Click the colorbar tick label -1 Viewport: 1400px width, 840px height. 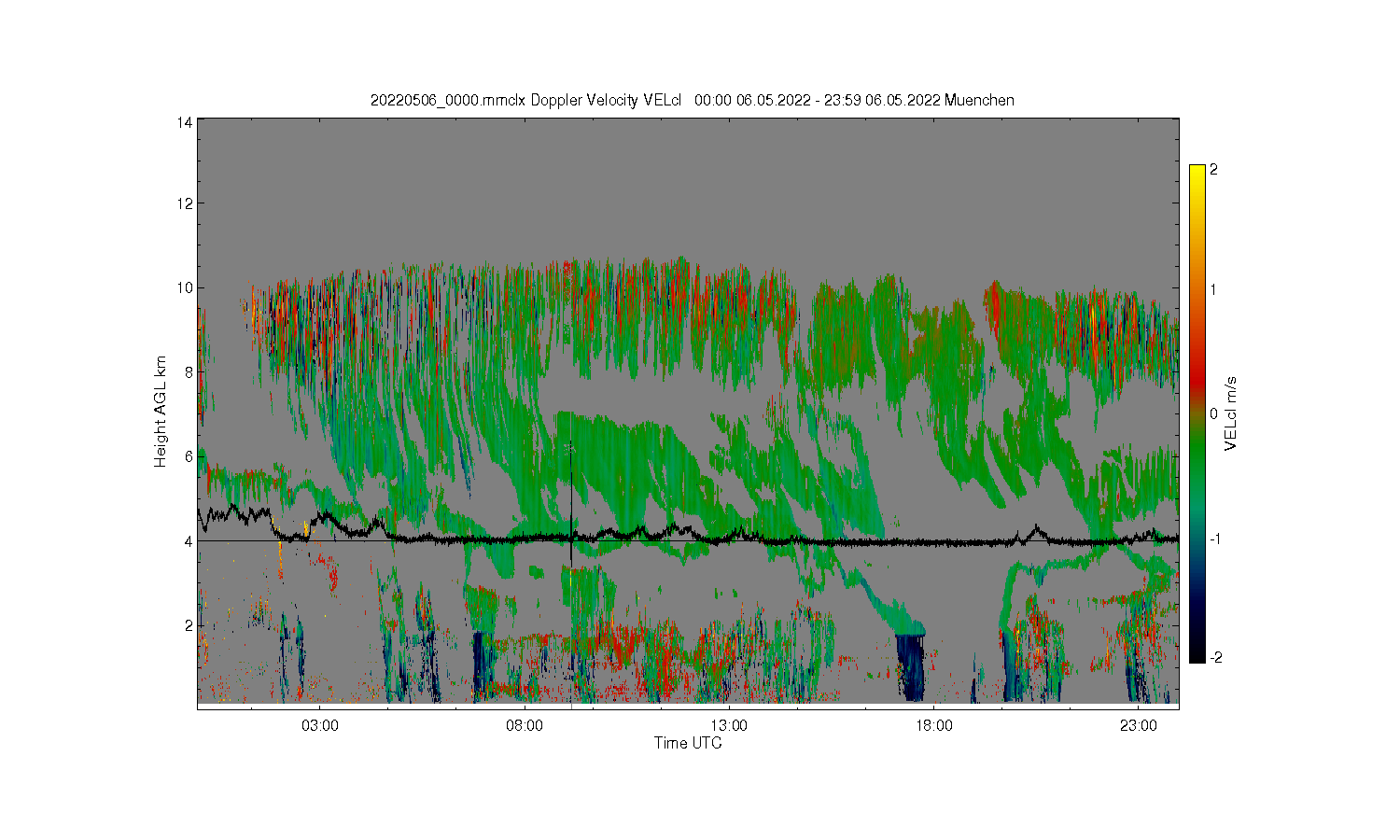tap(1215, 539)
